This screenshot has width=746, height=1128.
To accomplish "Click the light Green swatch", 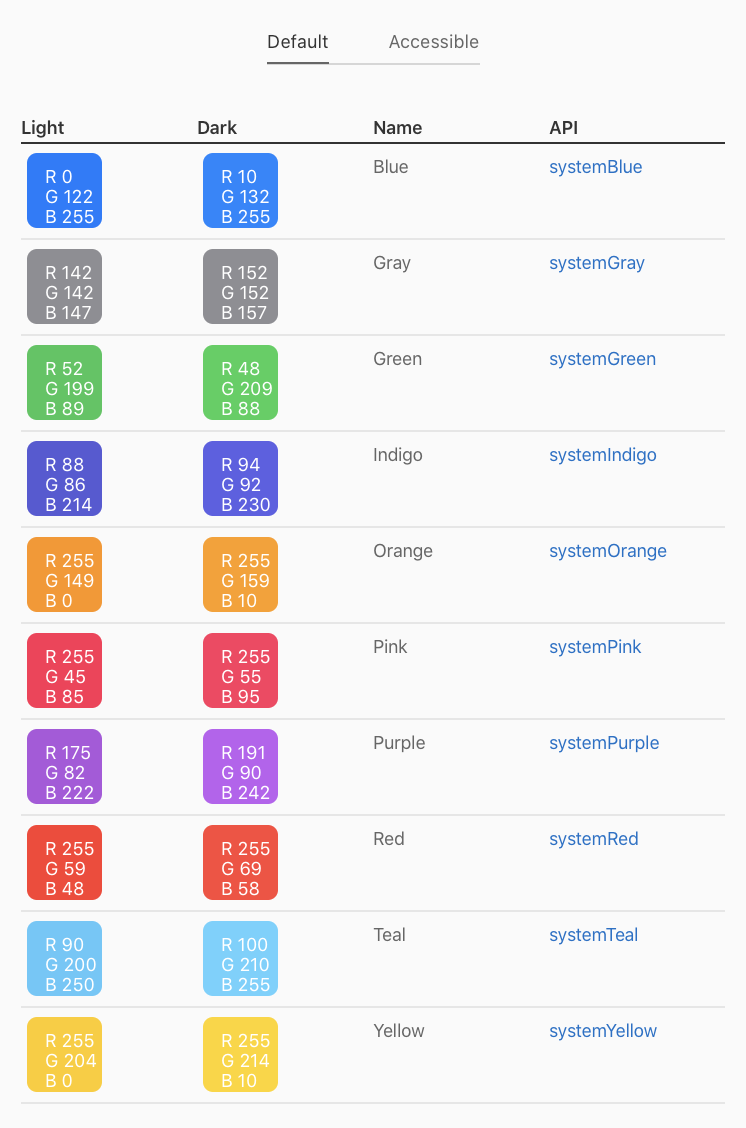I will (64, 382).
